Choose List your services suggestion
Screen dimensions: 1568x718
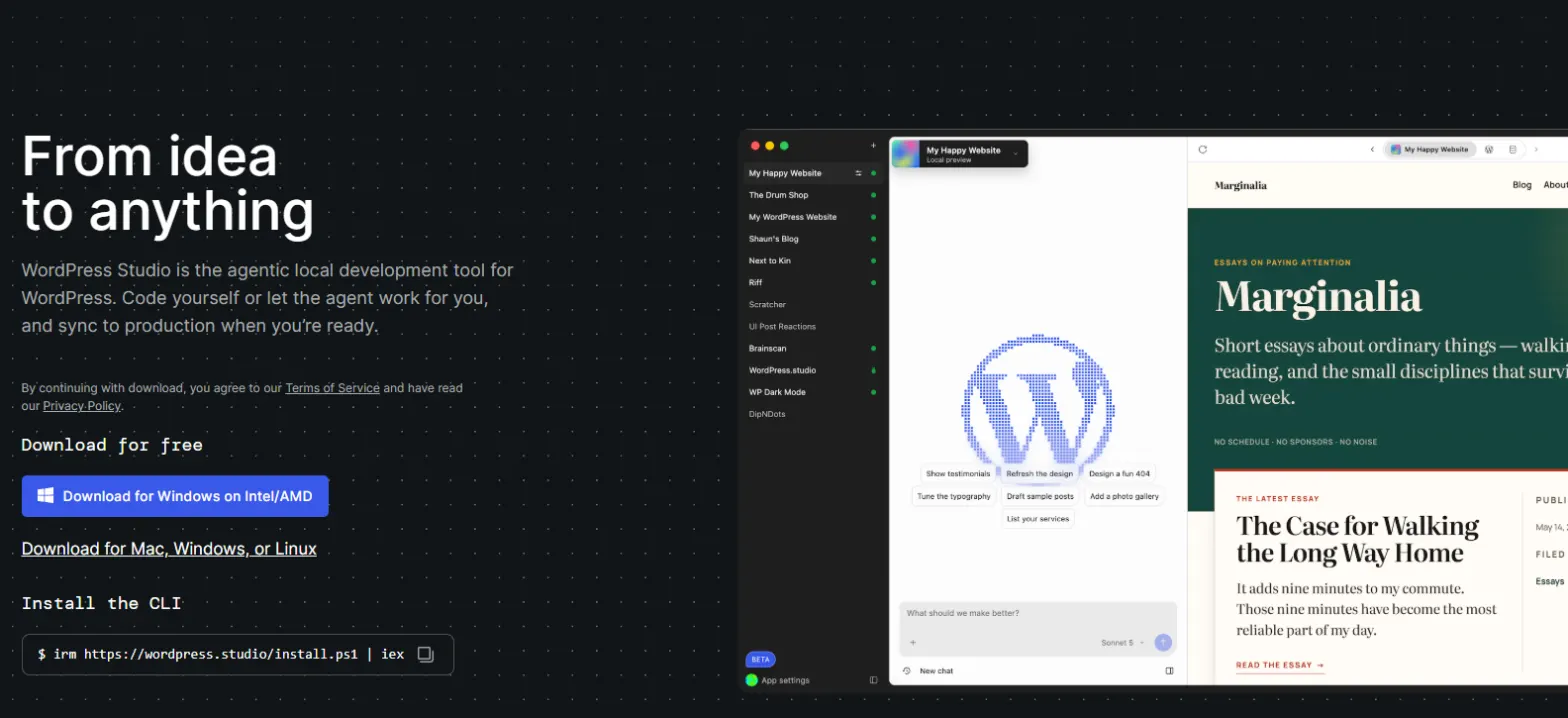(x=1038, y=519)
